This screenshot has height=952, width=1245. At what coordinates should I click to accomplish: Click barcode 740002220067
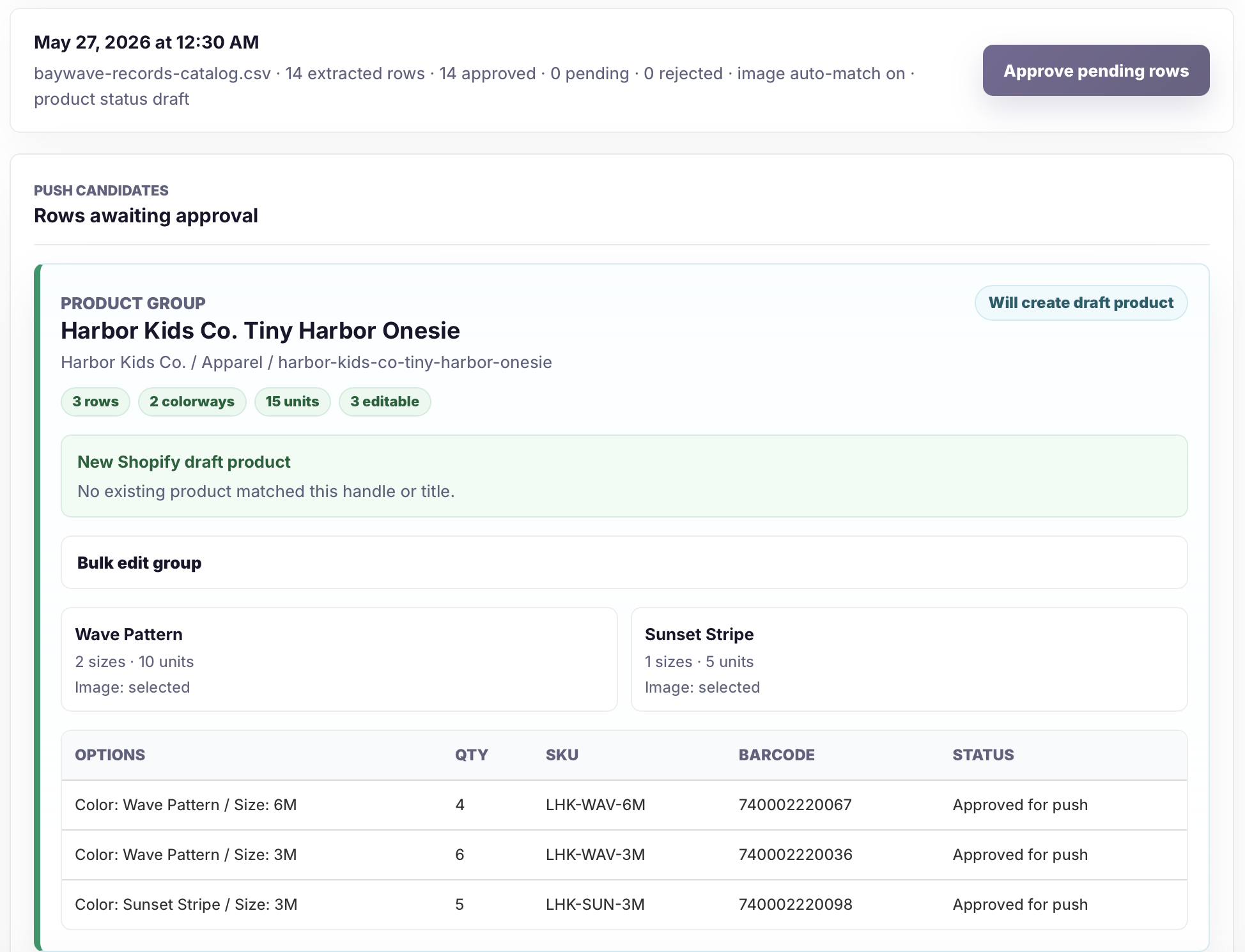[795, 805]
